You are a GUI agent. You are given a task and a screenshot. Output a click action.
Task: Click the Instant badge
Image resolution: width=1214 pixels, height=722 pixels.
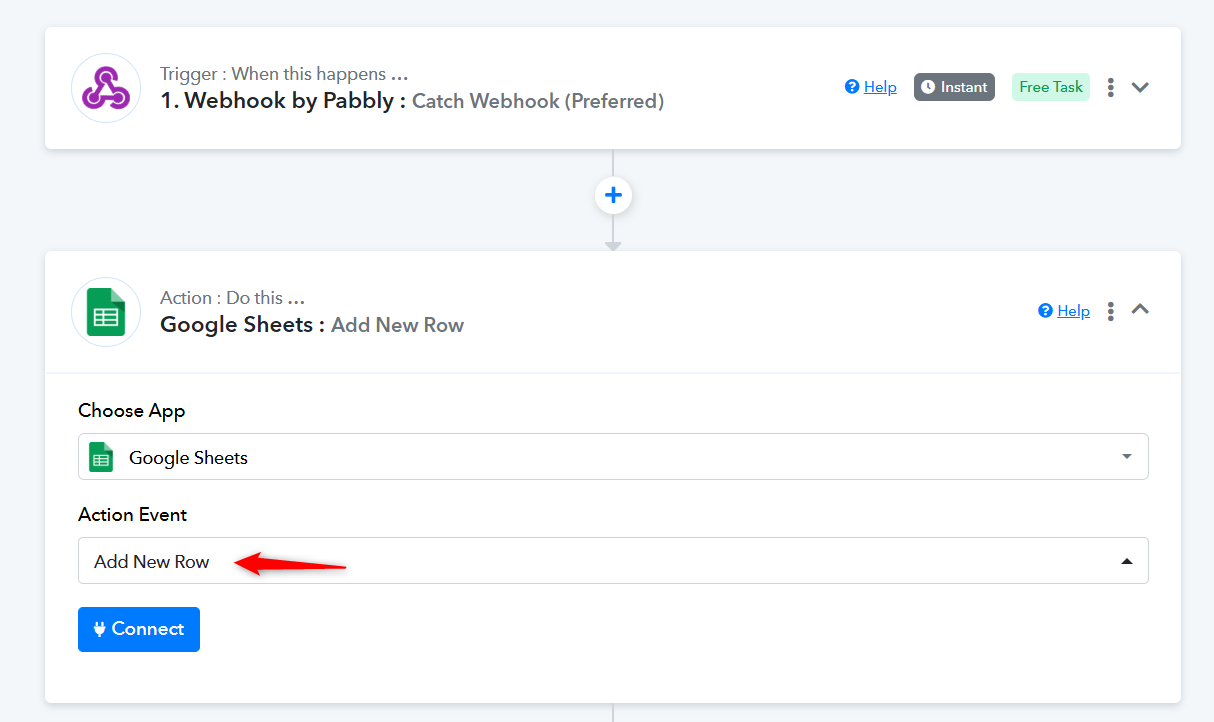[954, 87]
